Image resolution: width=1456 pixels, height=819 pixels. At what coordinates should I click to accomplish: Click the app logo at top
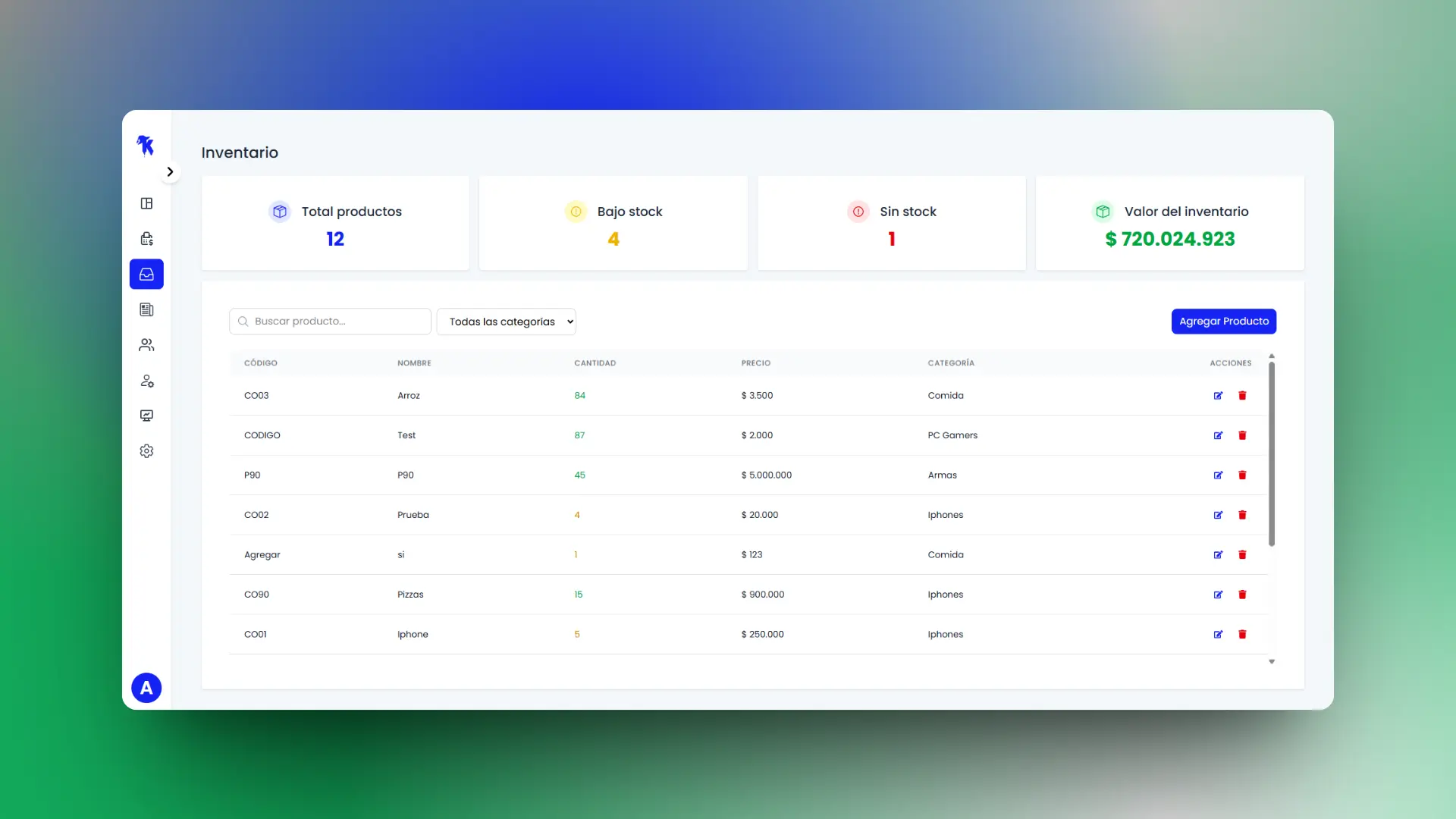point(146,144)
